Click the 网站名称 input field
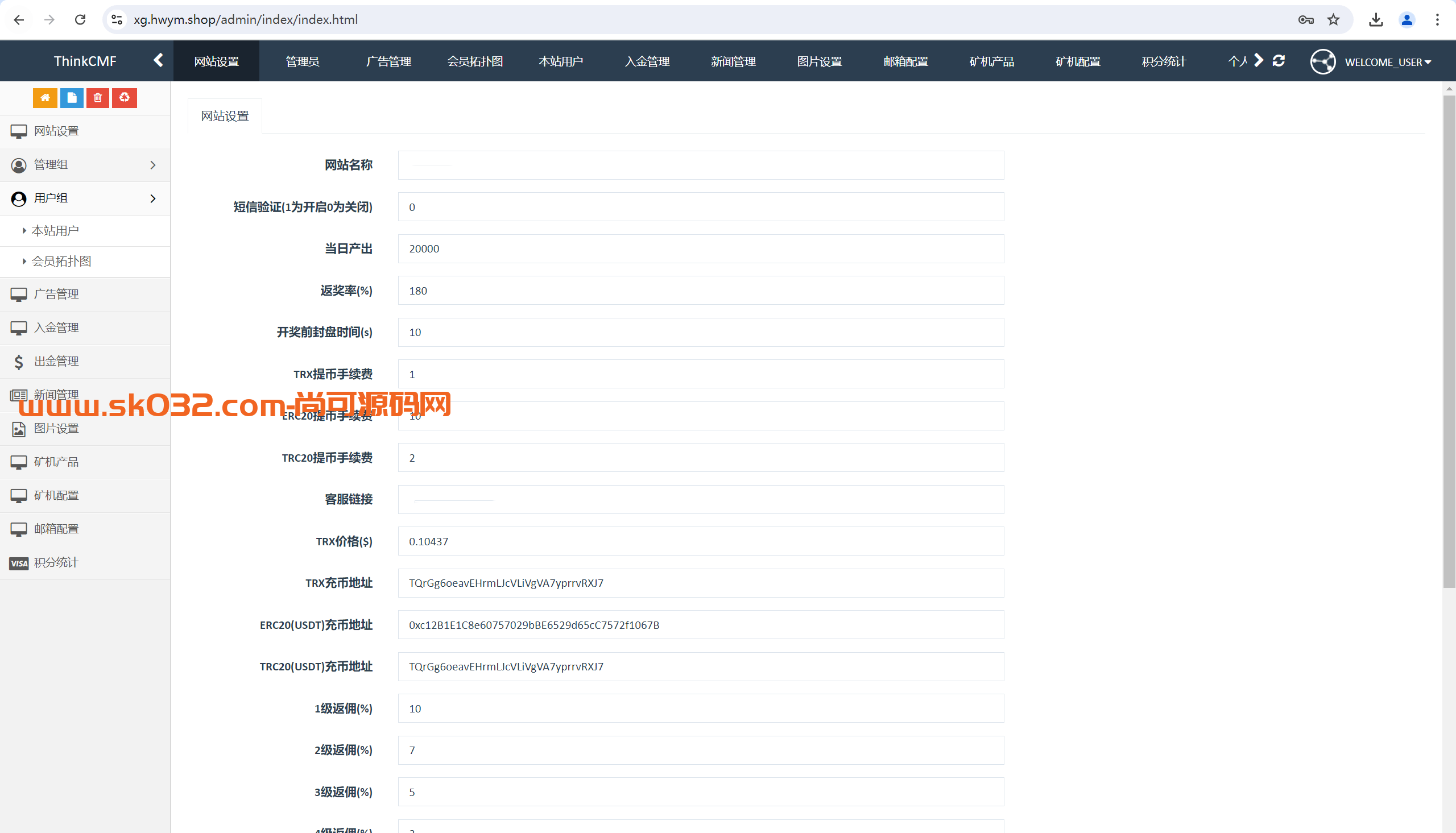Screen dimensions: 1456x833 click(x=701, y=165)
